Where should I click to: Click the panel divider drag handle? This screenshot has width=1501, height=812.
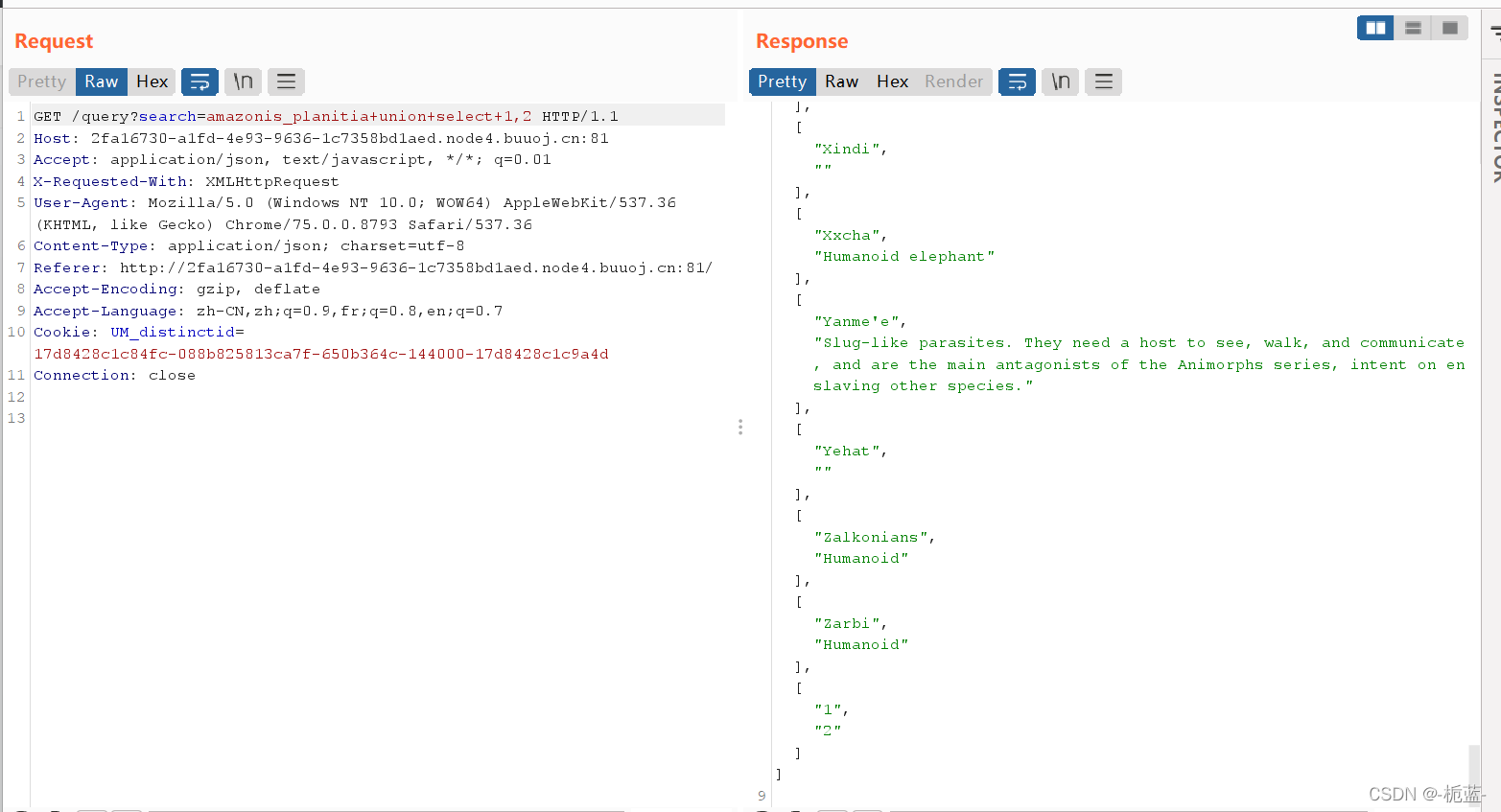[740, 427]
